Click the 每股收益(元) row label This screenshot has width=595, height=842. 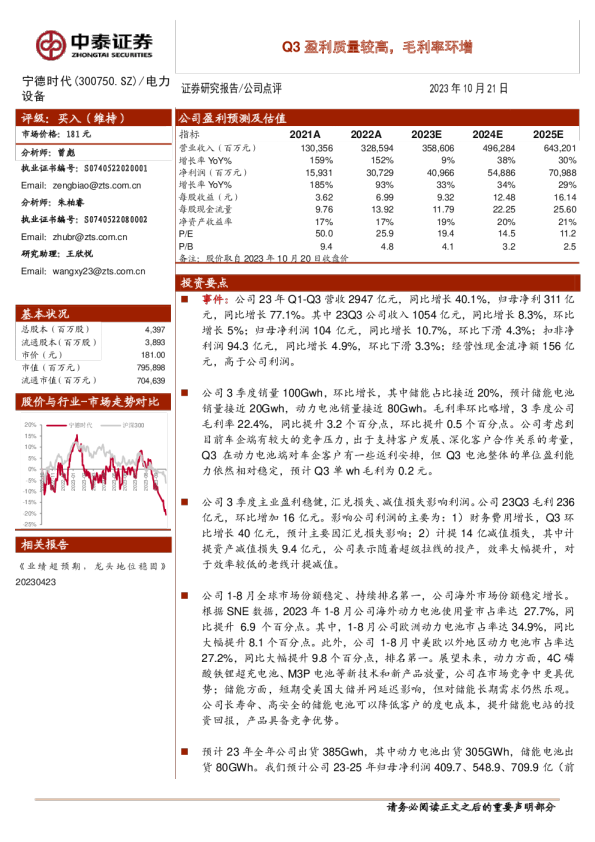208,197
